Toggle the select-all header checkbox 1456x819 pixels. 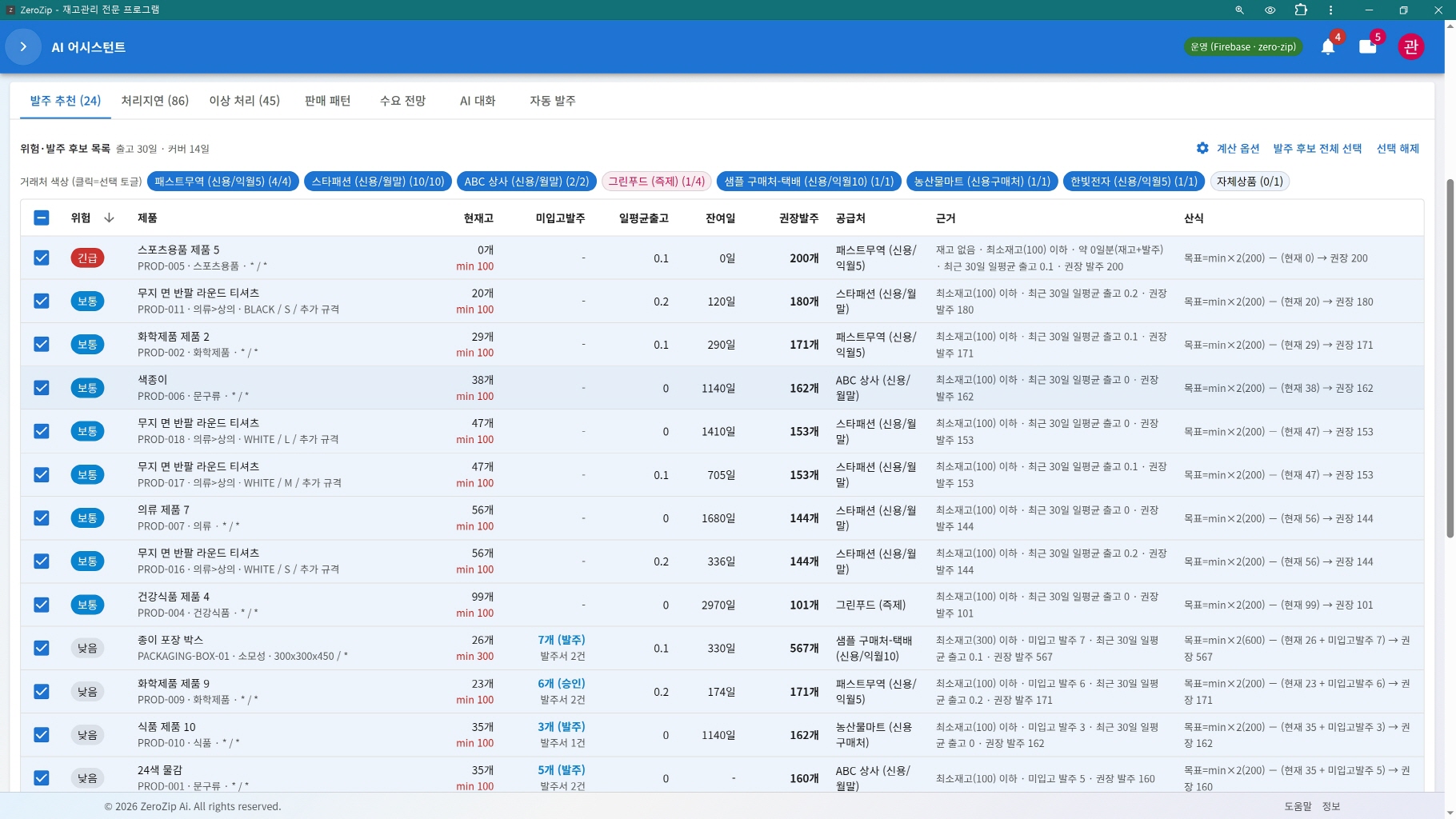42,218
